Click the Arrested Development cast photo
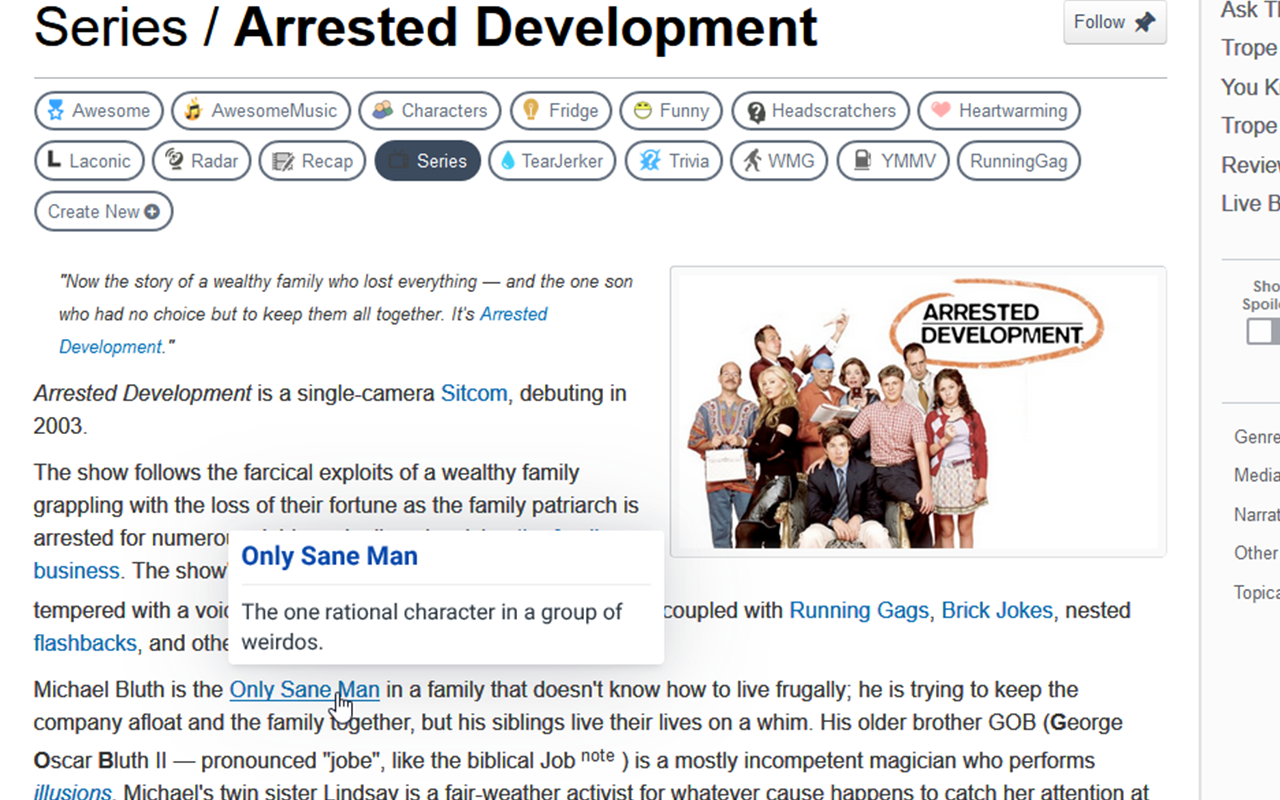Viewport: 1280px width, 800px height. point(918,410)
